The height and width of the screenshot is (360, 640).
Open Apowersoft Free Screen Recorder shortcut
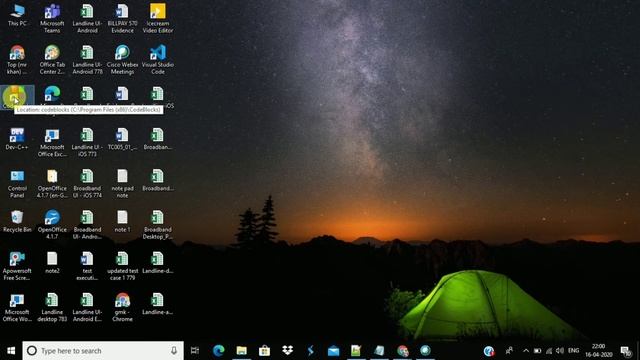(x=17, y=266)
